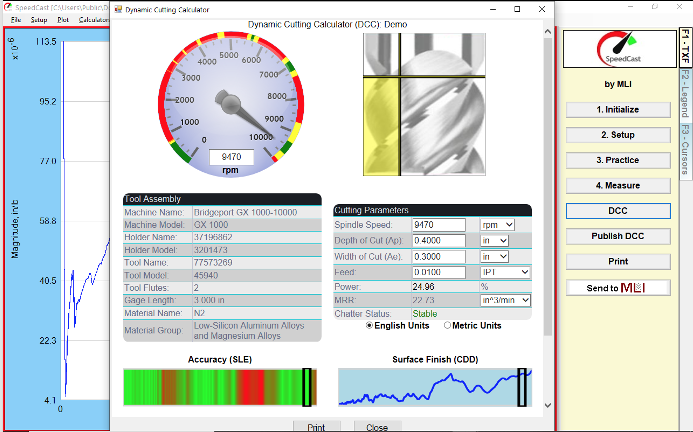The width and height of the screenshot is (693, 432).
Task: Click the 9470 rpm readout box on the gauge
Action: point(231,157)
